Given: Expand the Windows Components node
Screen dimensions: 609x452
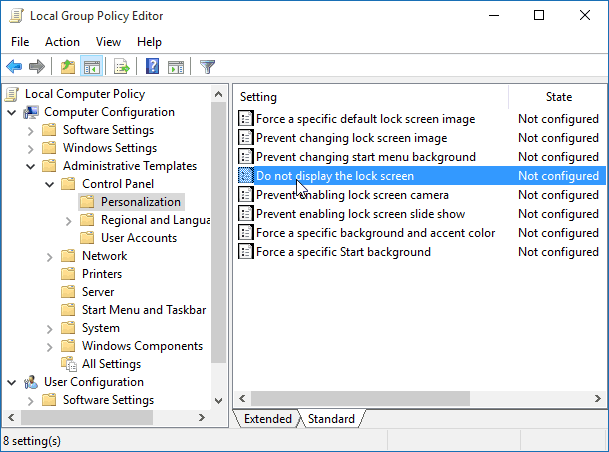Looking at the screenshot, I should click(50, 347).
